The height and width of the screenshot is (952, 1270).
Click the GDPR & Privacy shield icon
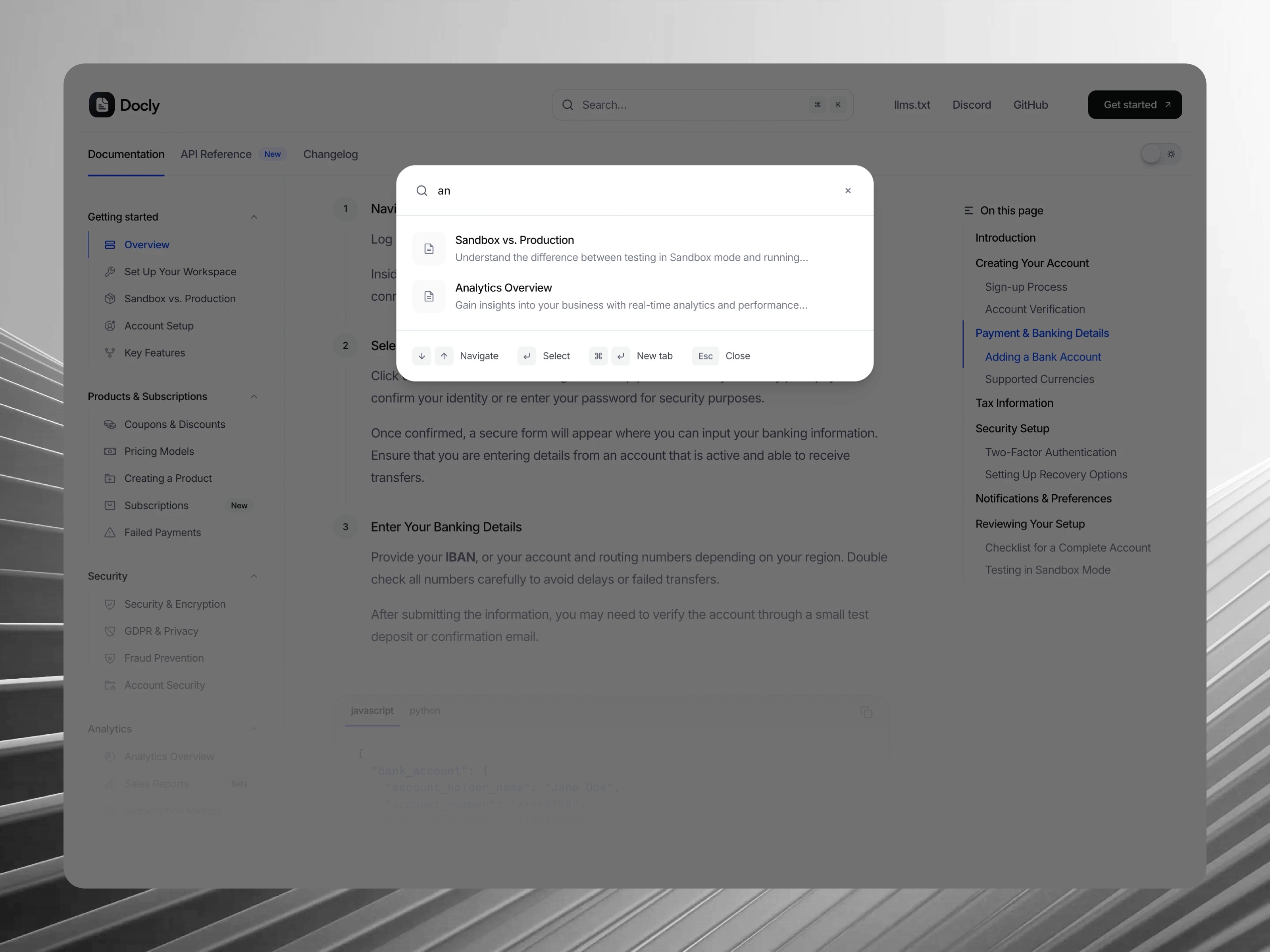(110, 631)
